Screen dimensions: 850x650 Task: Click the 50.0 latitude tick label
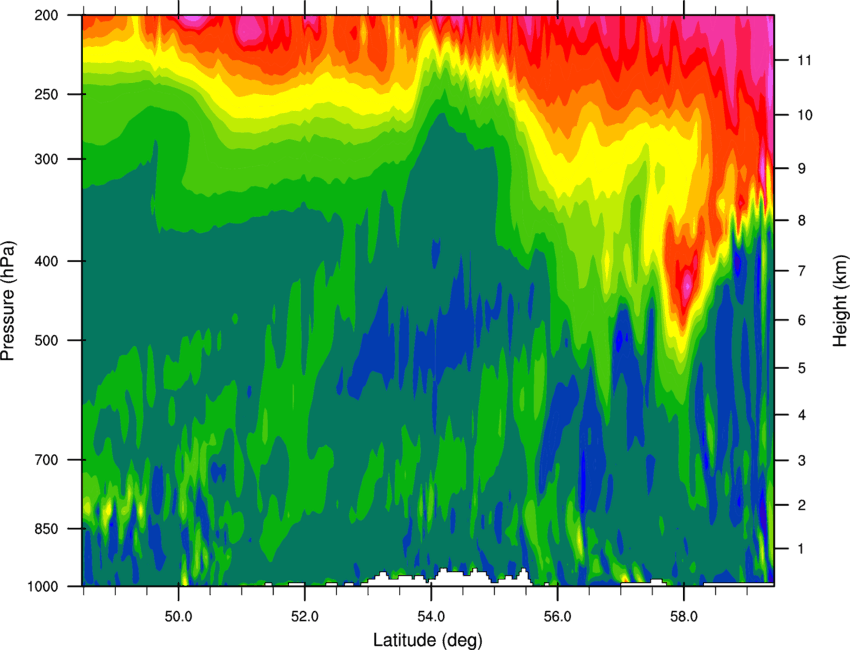178,616
